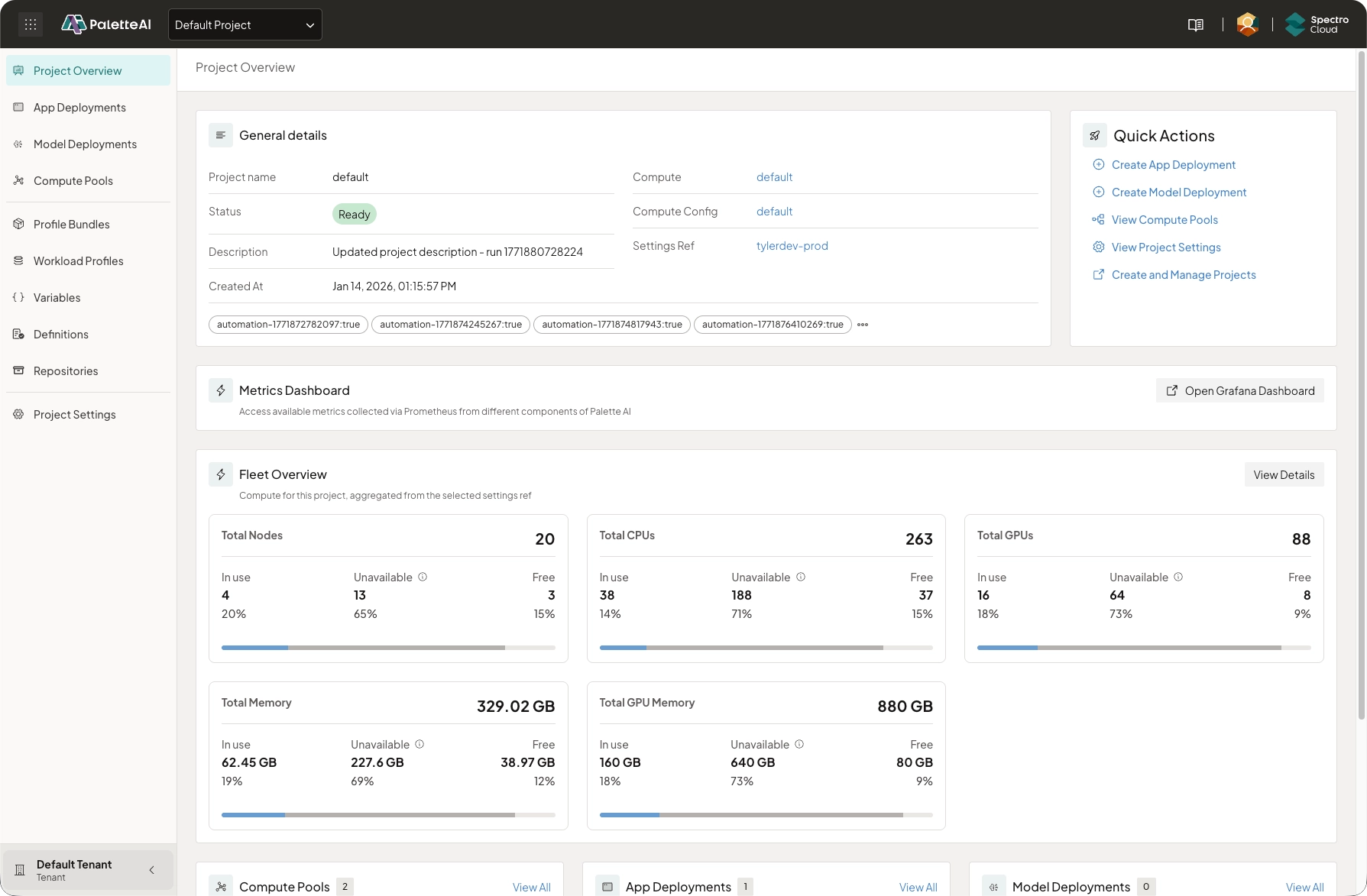Click View Project Settings quick action
Viewport: 1367px width, 896px height.
[x=1166, y=247]
